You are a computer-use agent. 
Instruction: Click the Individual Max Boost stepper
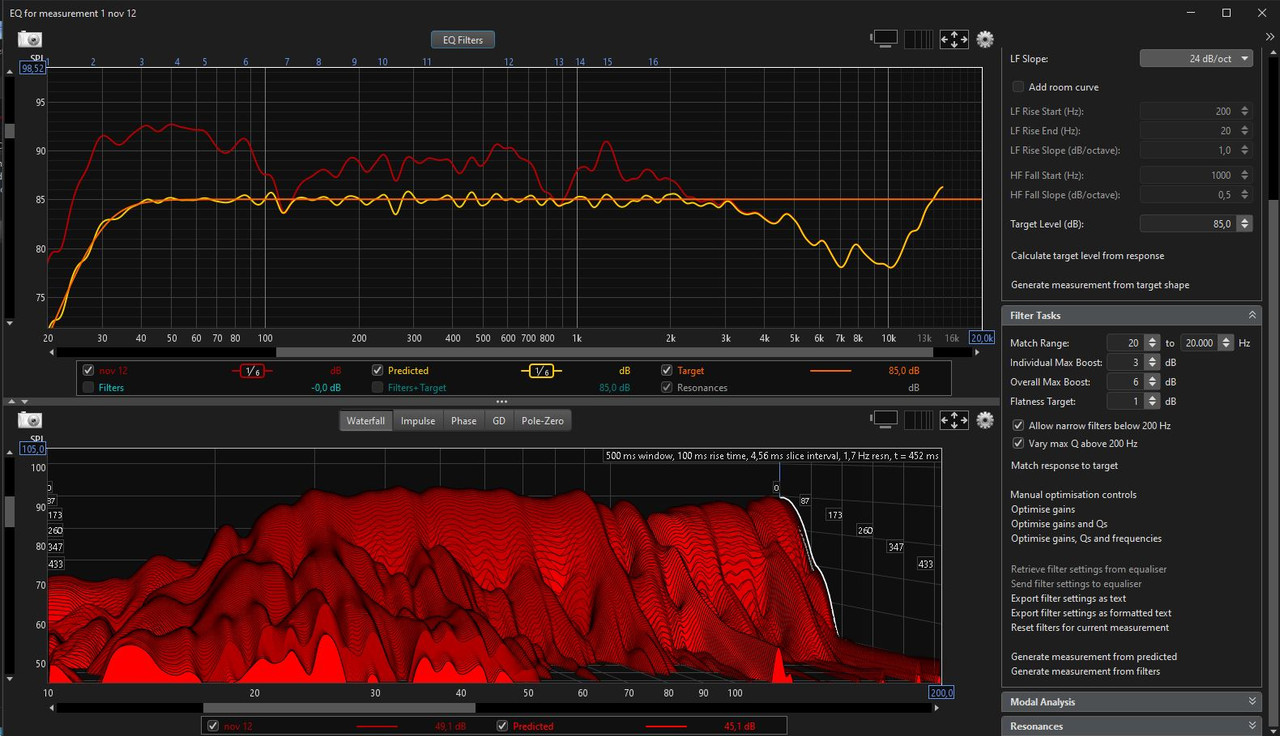tap(1152, 362)
